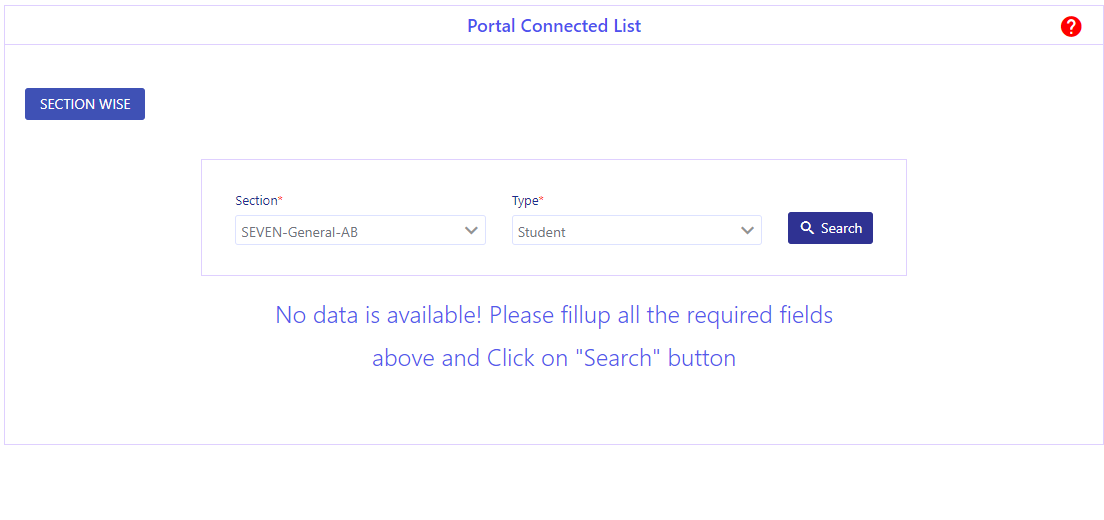The image size is (1104, 520).
Task: Open the Section combo box field
Action: [360, 230]
